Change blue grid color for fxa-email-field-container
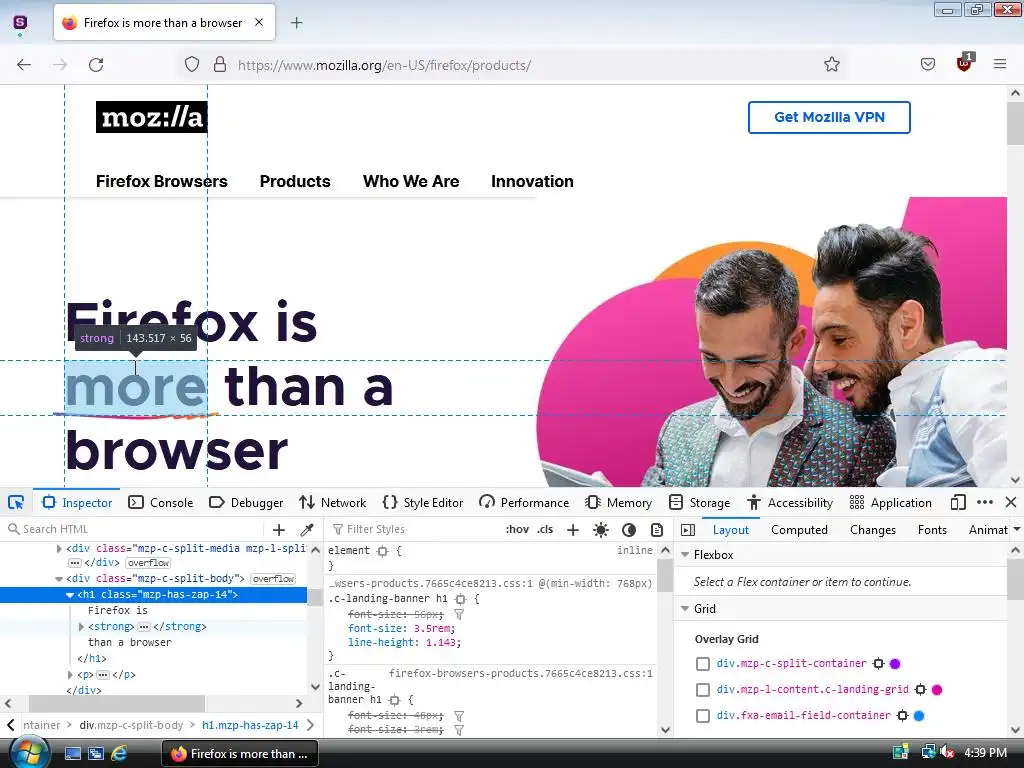This screenshot has width=1024, height=768. 919,716
